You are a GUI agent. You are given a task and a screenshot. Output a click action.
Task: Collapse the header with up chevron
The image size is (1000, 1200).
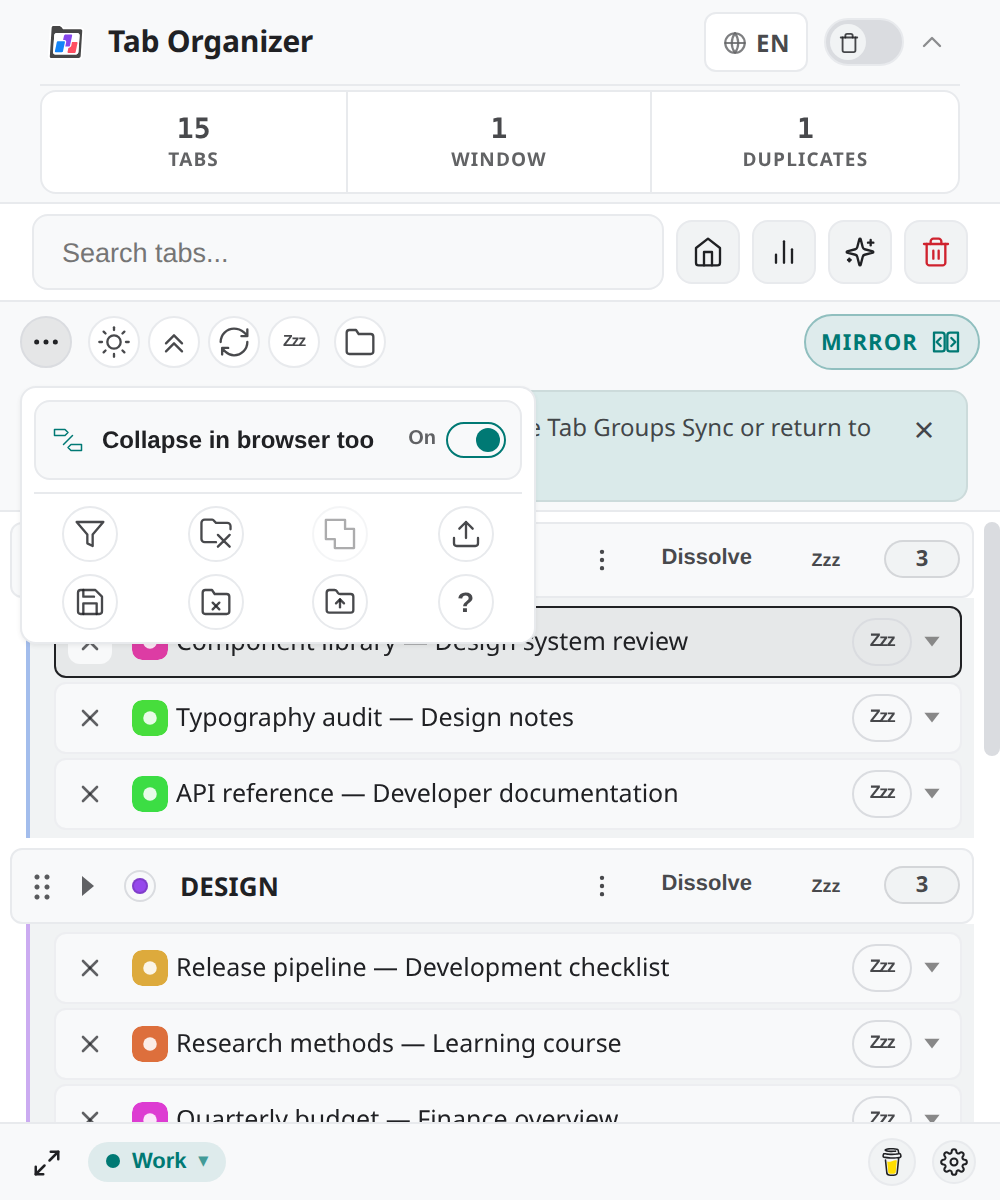tap(932, 43)
